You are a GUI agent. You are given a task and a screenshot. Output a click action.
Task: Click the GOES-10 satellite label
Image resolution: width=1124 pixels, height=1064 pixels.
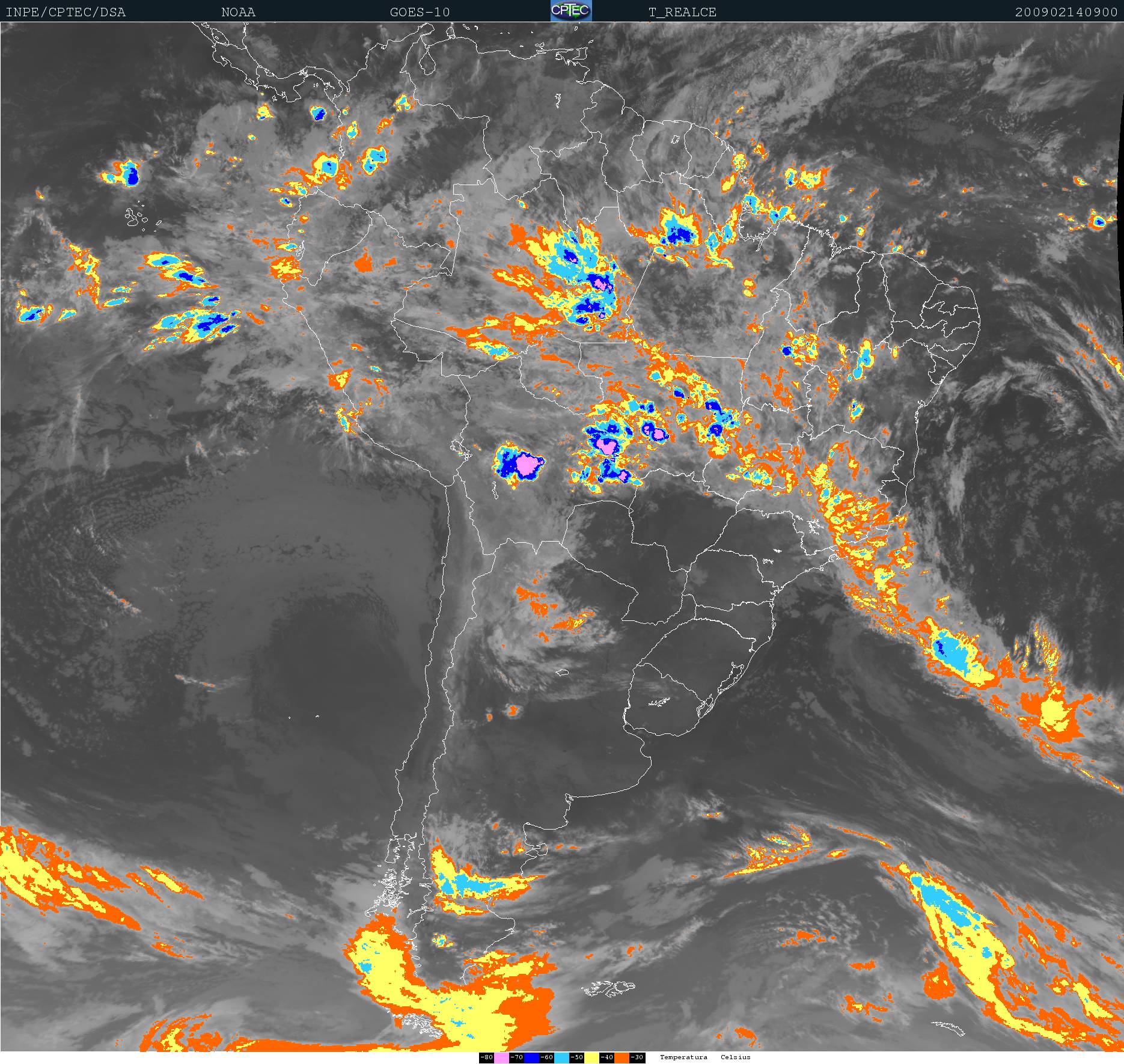[420, 12]
